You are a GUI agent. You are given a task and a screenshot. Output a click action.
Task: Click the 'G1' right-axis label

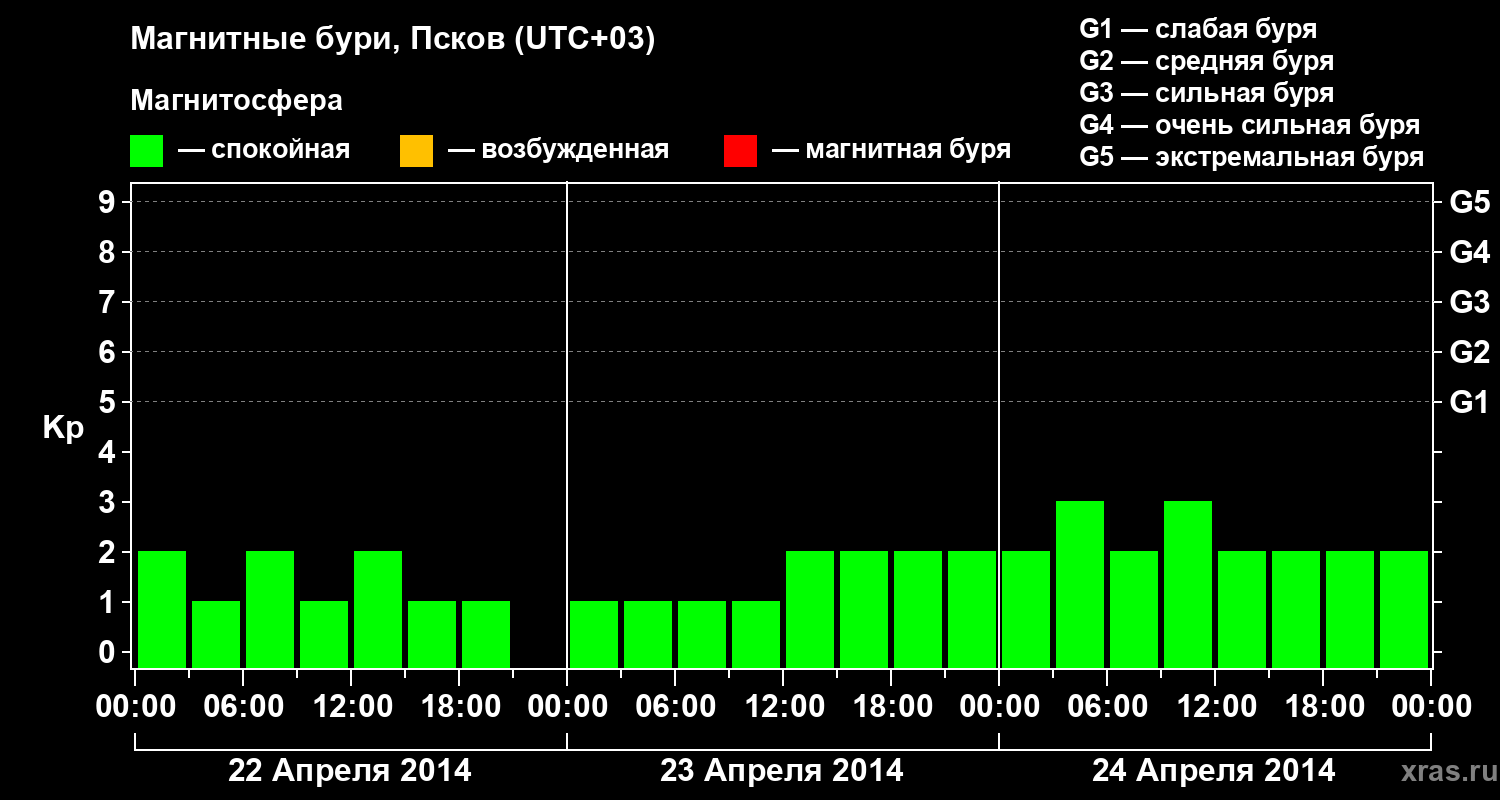1470,402
